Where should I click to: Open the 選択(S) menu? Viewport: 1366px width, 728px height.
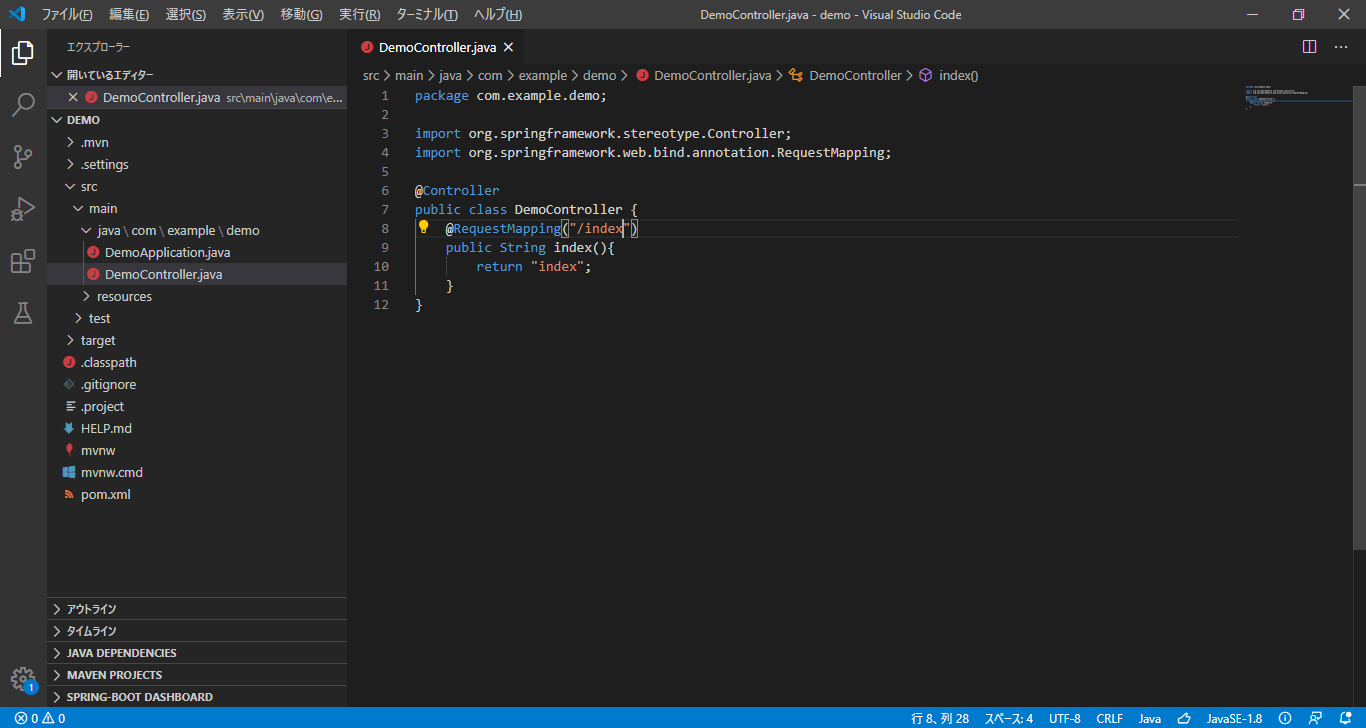(186, 14)
